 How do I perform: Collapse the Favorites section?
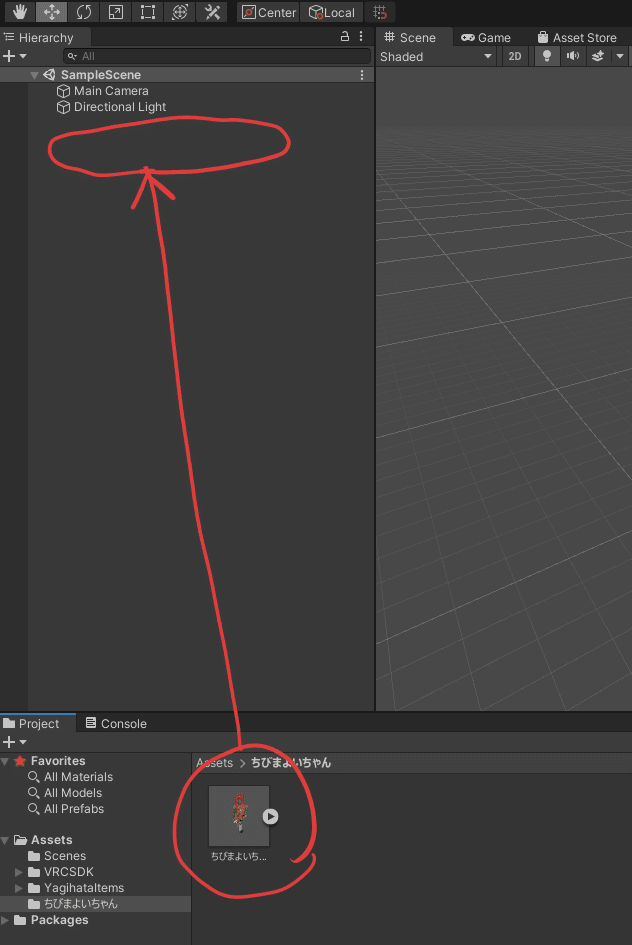coord(5,761)
